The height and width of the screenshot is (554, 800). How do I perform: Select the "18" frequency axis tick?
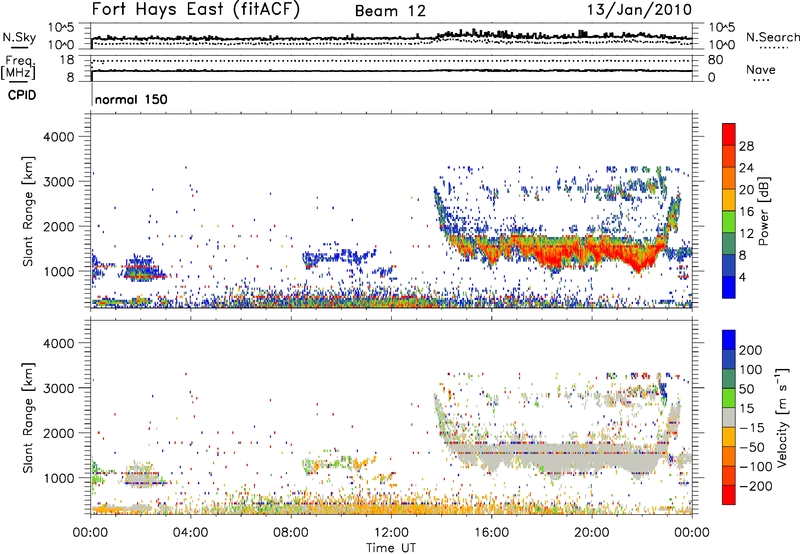67,60
